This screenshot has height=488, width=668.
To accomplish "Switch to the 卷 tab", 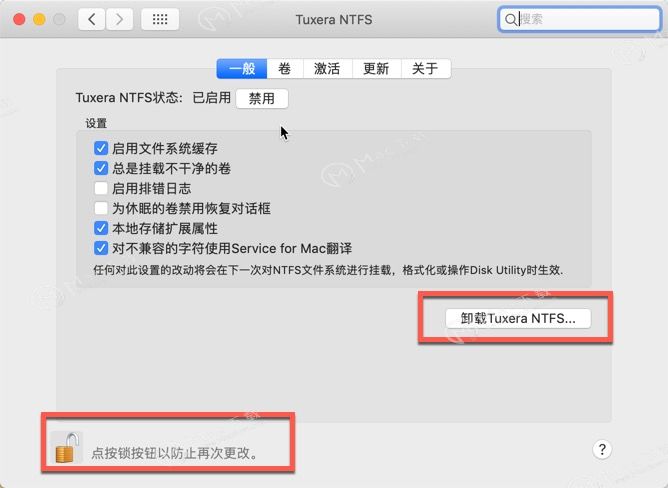I will tap(285, 69).
